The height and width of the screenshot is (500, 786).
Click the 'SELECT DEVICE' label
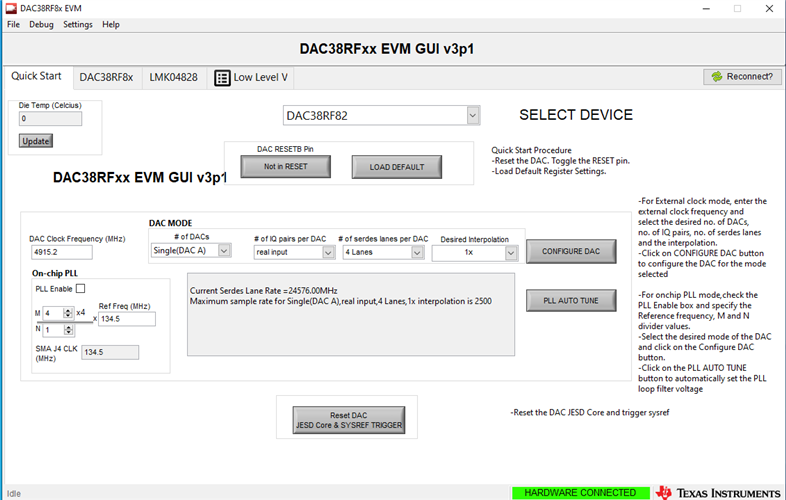[x=576, y=115]
